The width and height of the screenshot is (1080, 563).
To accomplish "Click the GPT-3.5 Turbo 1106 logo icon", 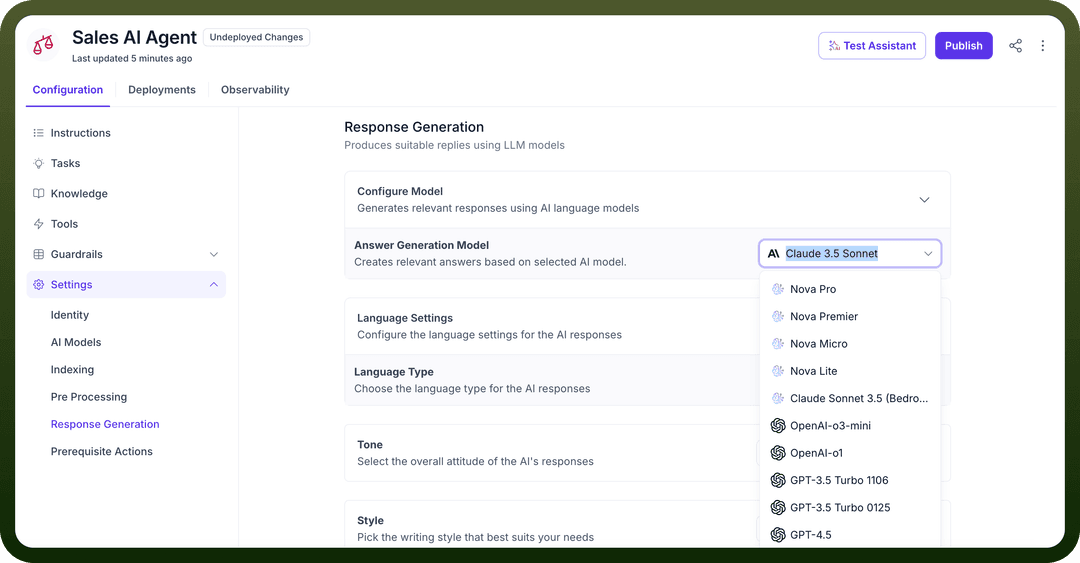I will click(x=778, y=480).
